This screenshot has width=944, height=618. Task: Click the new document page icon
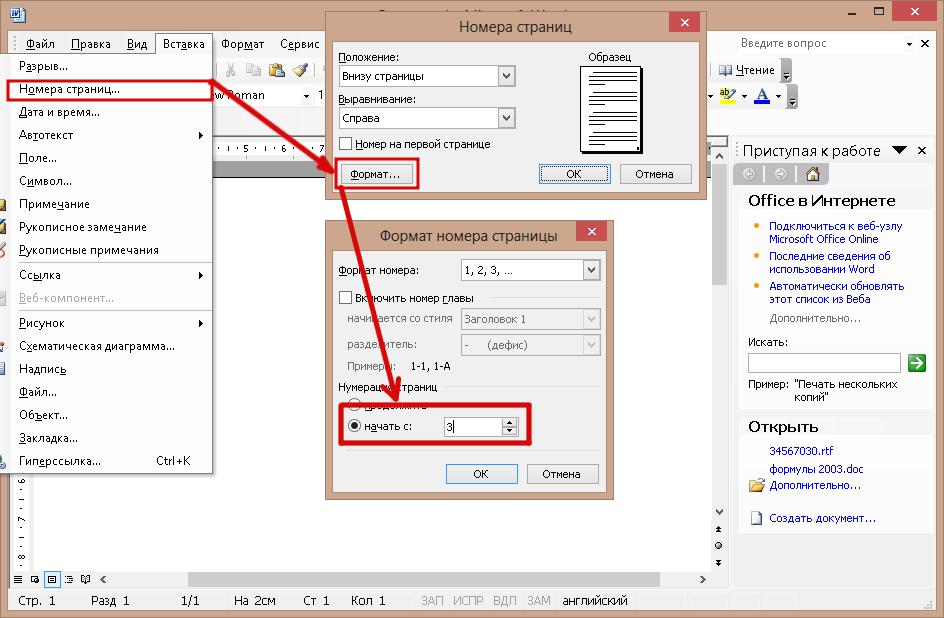tap(756, 518)
